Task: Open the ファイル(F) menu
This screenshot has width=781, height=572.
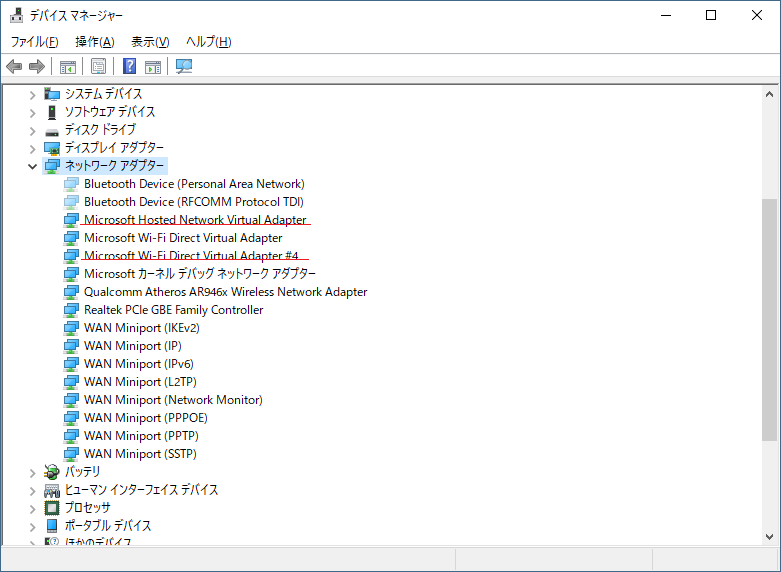Action: tap(34, 42)
